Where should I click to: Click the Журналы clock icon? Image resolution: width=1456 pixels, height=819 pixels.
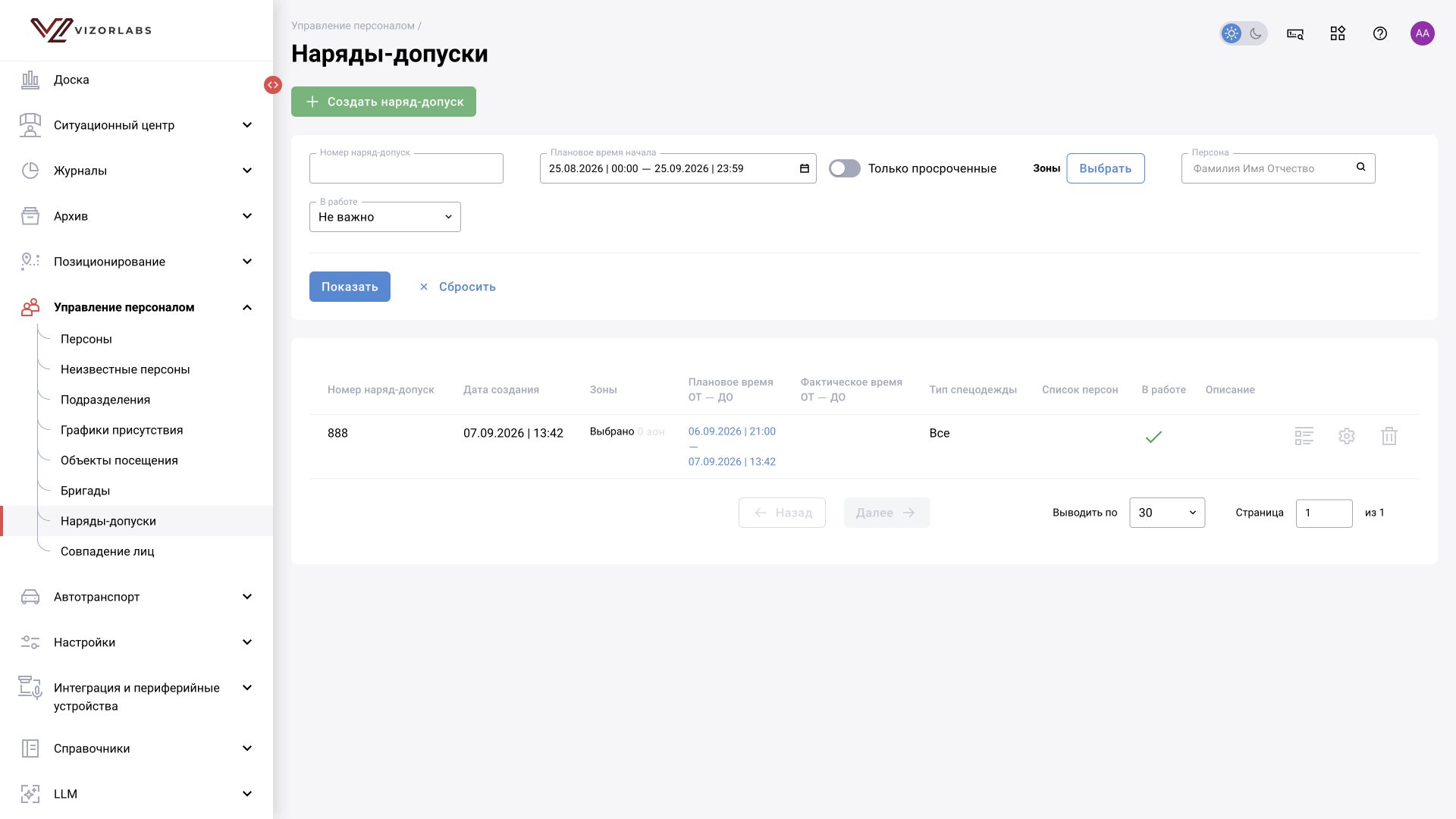pyautogui.click(x=30, y=171)
